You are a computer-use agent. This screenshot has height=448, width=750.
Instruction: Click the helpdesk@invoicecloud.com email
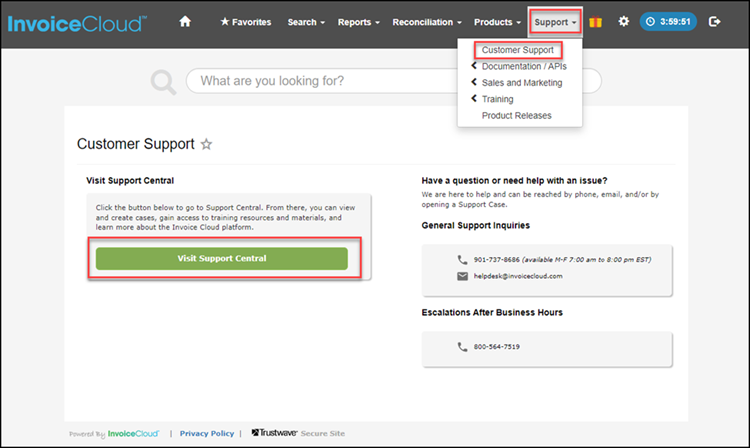(x=518, y=276)
